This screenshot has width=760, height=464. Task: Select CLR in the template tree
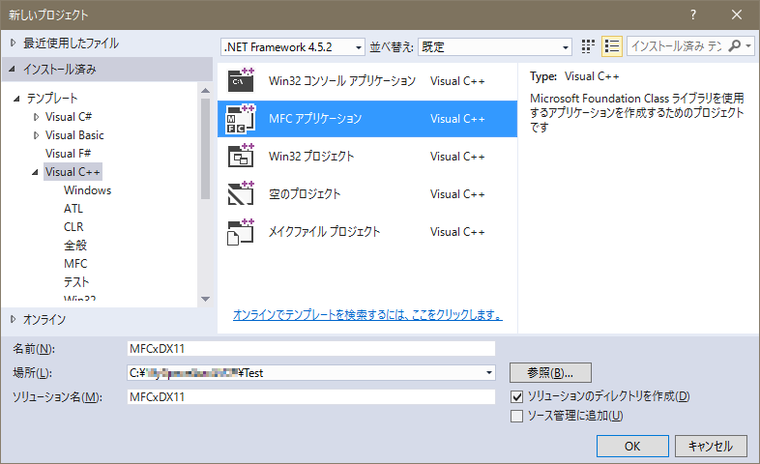[74, 227]
